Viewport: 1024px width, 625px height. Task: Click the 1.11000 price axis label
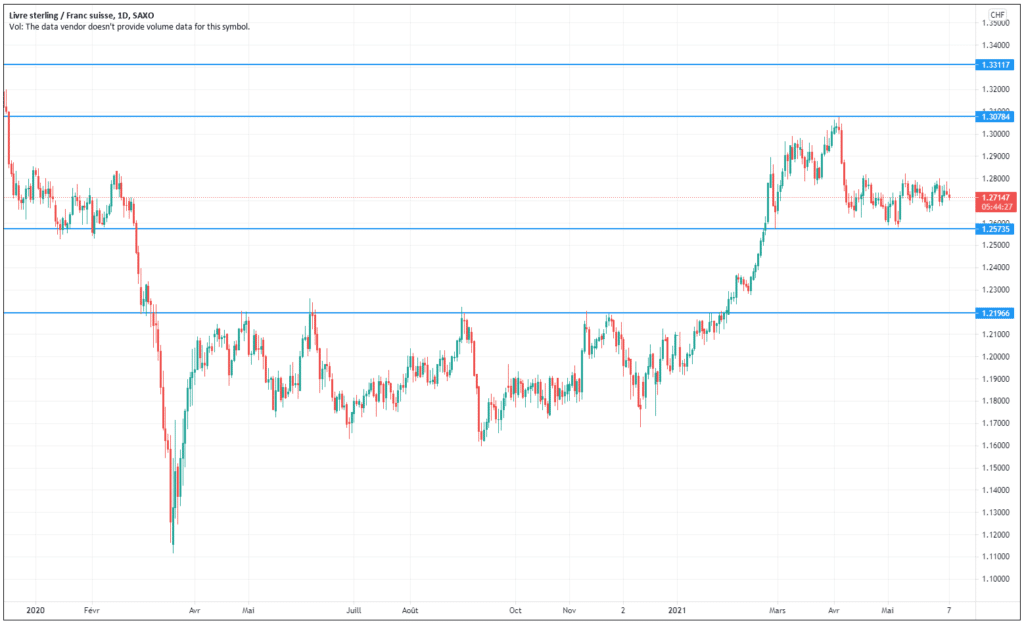[996, 556]
